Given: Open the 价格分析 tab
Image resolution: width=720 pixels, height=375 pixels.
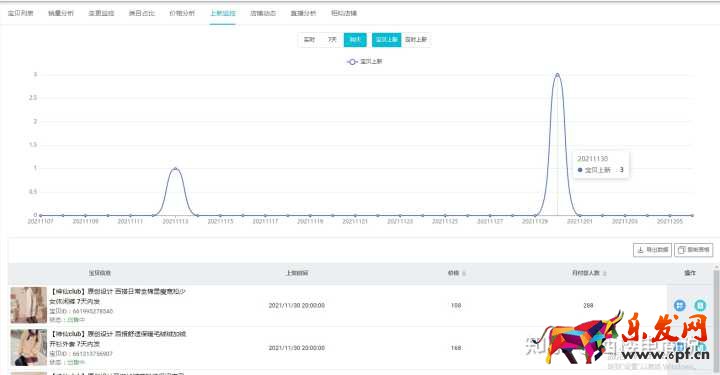Looking at the screenshot, I should pyautogui.click(x=182, y=13).
